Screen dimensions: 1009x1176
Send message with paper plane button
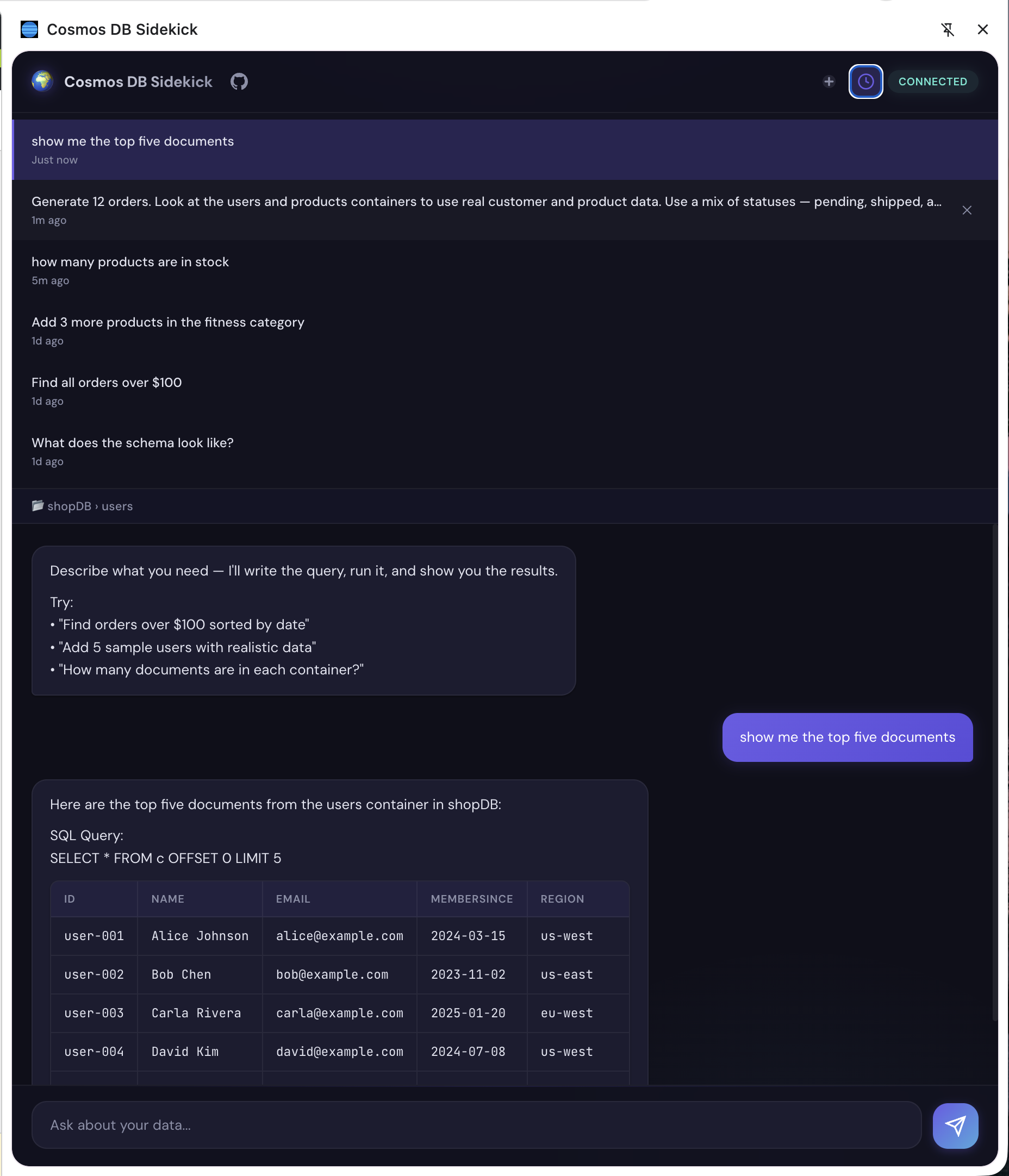coord(955,1126)
